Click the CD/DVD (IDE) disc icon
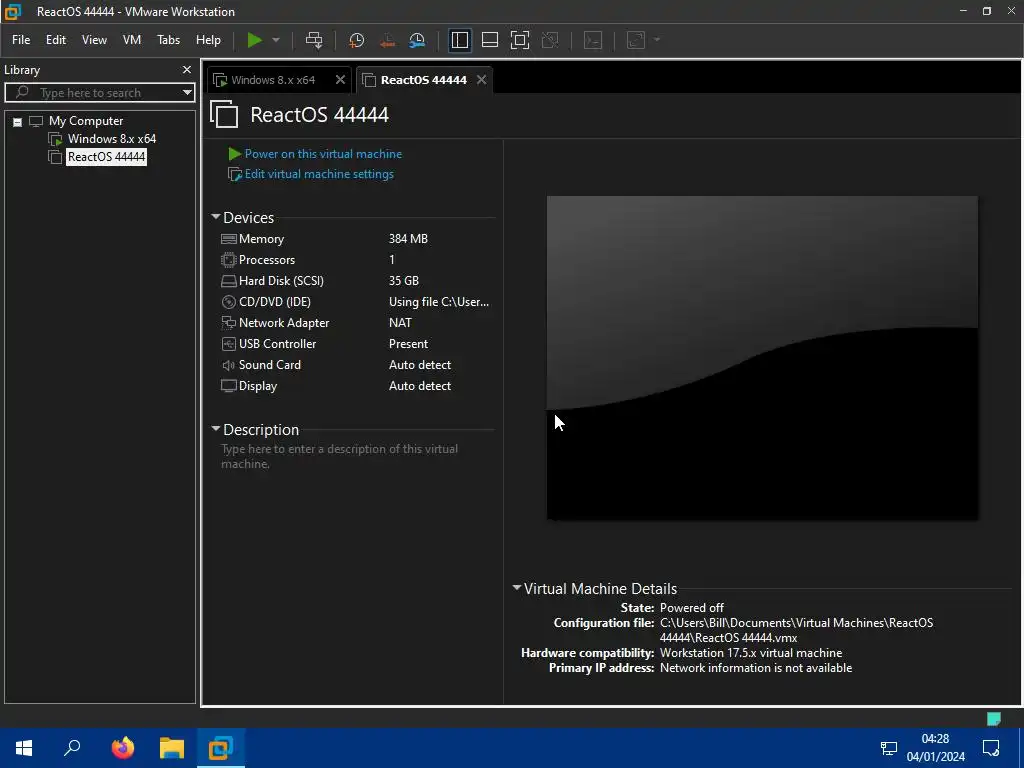 click(x=229, y=302)
